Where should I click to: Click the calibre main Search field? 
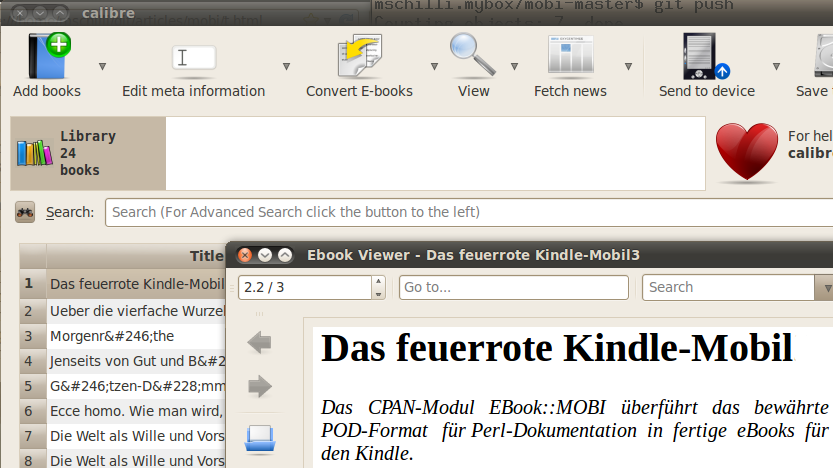pyautogui.click(x=469, y=212)
